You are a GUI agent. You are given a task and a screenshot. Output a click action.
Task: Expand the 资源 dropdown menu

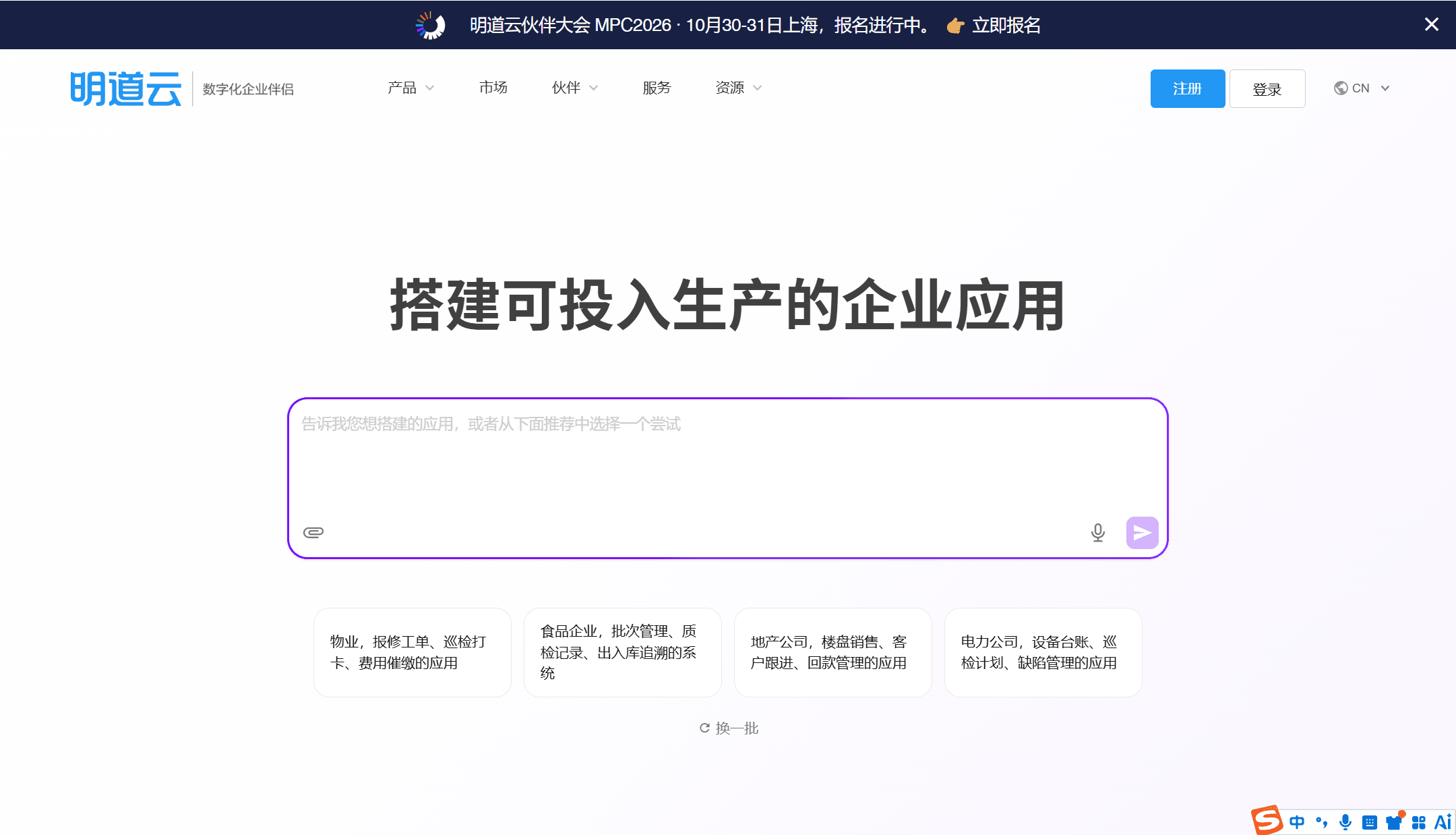point(738,88)
